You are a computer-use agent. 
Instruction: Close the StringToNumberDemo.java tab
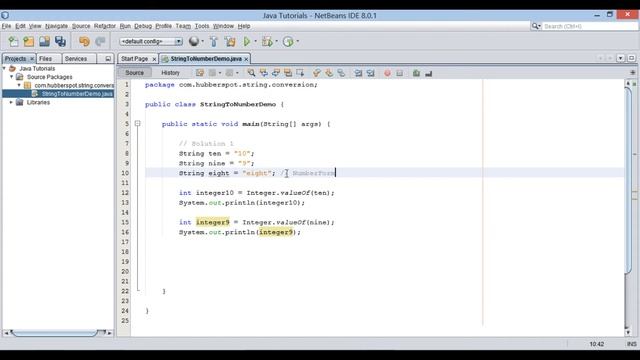click(246, 59)
